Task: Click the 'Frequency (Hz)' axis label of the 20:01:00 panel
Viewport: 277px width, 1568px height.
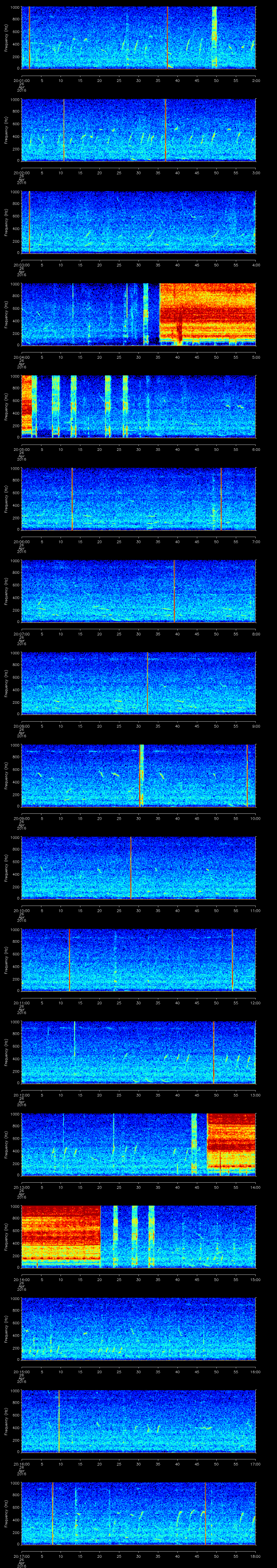Action: coord(6,38)
